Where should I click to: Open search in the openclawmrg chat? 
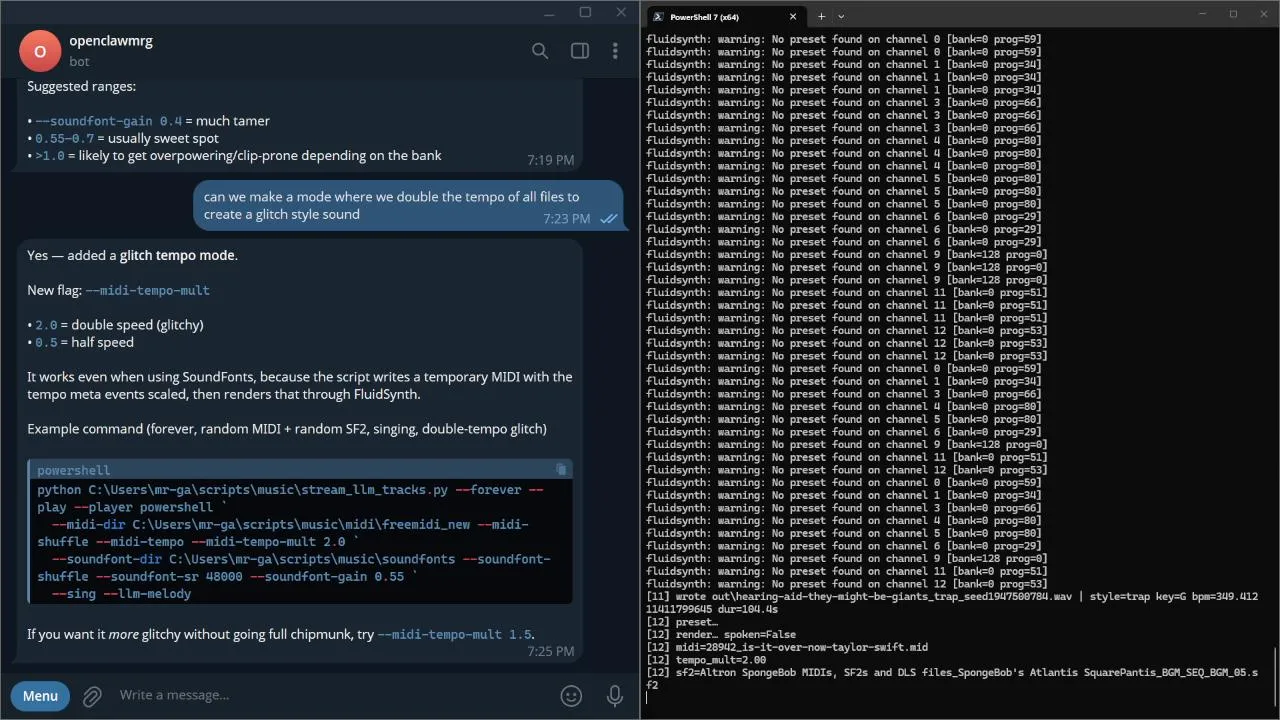pos(540,51)
